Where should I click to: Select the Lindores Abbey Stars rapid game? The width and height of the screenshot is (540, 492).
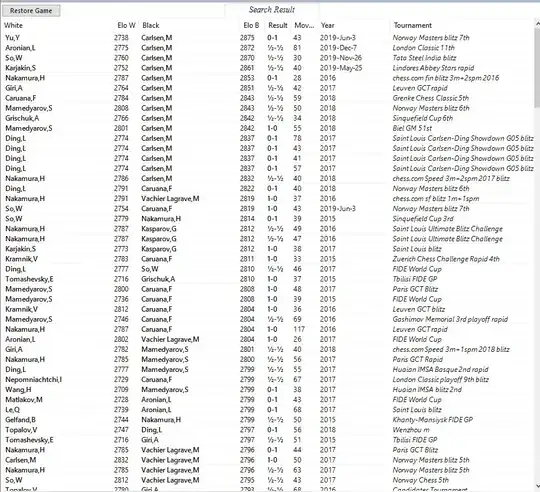267,68
